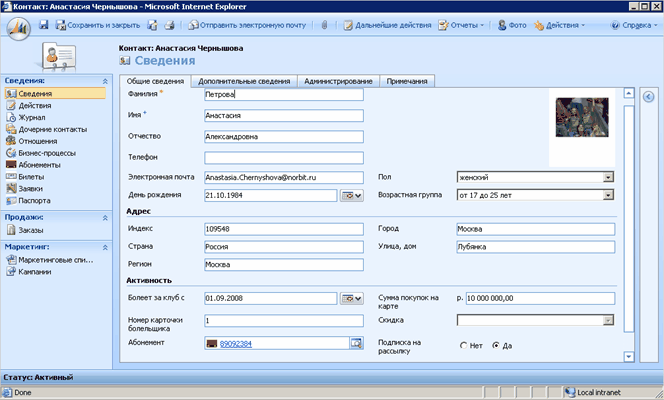This screenshot has height=400, width=664.
Task: Click Сохранить и закрыть toolbar button
Action: click(x=97, y=25)
